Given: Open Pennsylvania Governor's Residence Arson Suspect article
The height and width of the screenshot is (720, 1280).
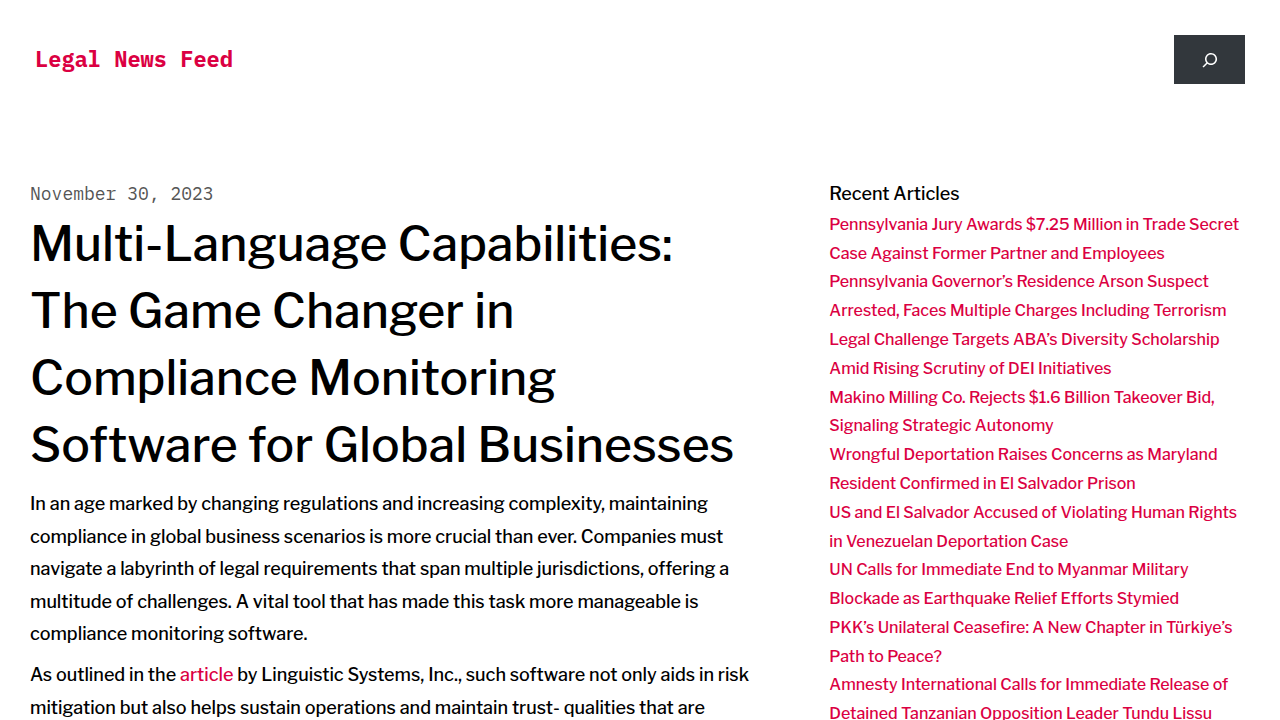Looking at the screenshot, I should click(1028, 296).
